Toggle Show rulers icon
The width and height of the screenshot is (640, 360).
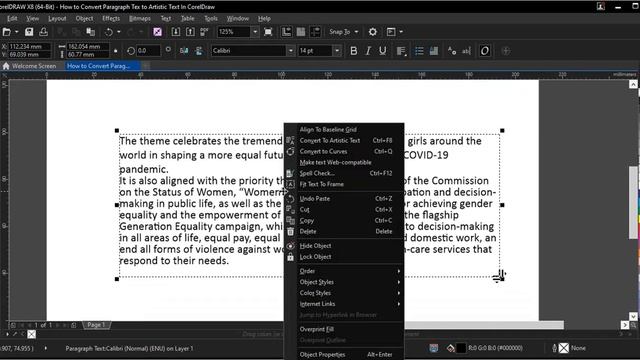click(x=287, y=32)
